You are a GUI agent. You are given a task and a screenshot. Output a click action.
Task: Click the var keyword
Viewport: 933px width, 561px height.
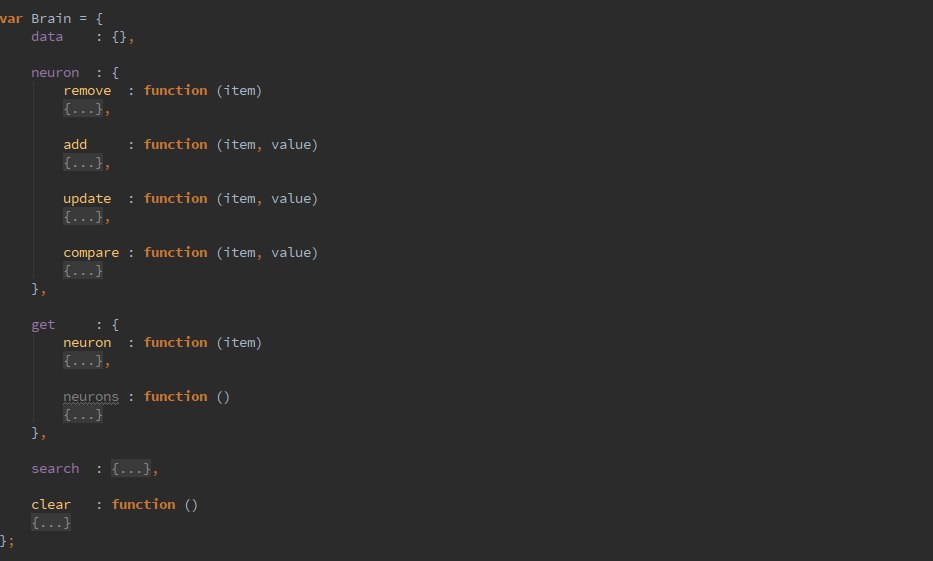(11, 18)
